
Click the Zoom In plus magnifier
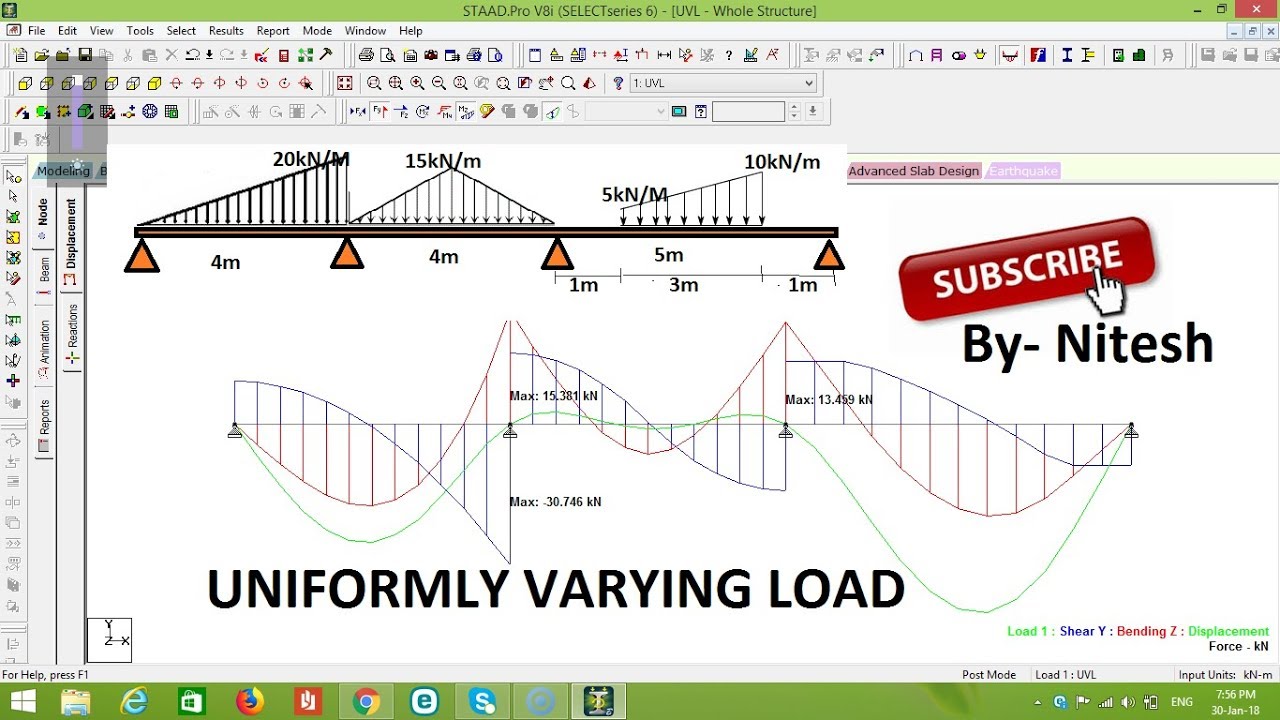click(417, 84)
